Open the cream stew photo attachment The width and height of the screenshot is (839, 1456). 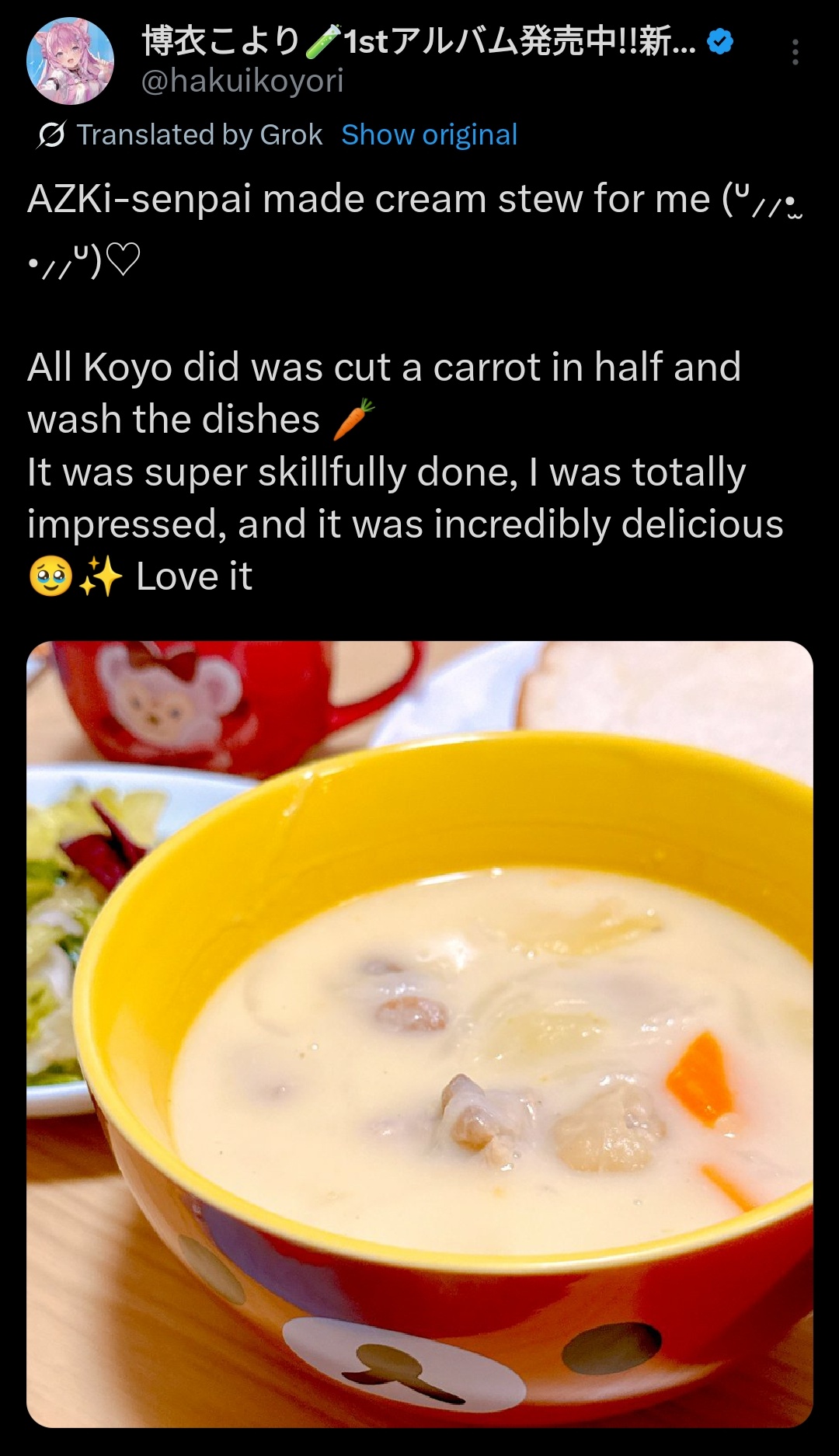point(419,1034)
